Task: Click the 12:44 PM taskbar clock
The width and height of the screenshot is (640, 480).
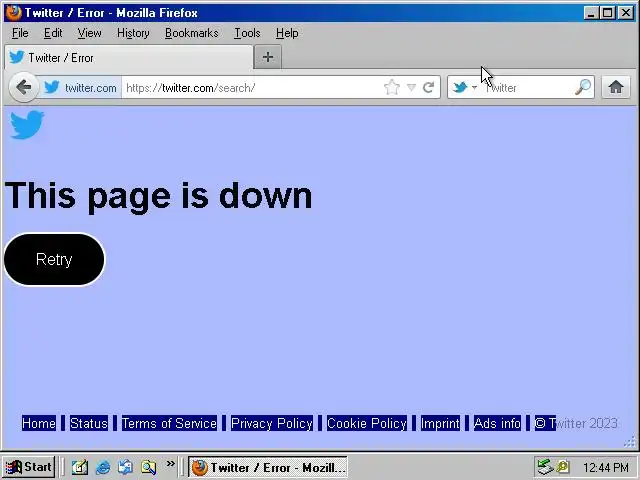Action: [x=606, y=467]
